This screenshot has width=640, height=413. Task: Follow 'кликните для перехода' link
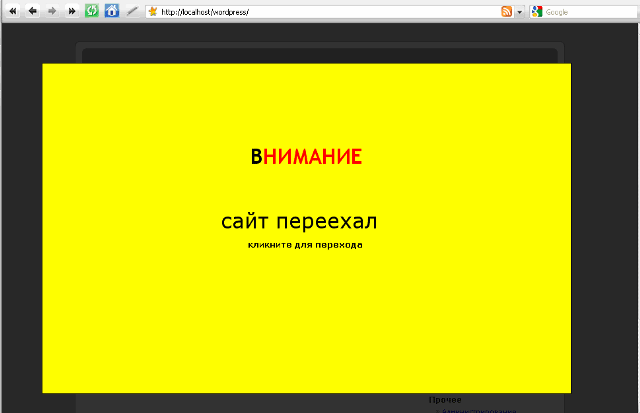tap(305, 245)
